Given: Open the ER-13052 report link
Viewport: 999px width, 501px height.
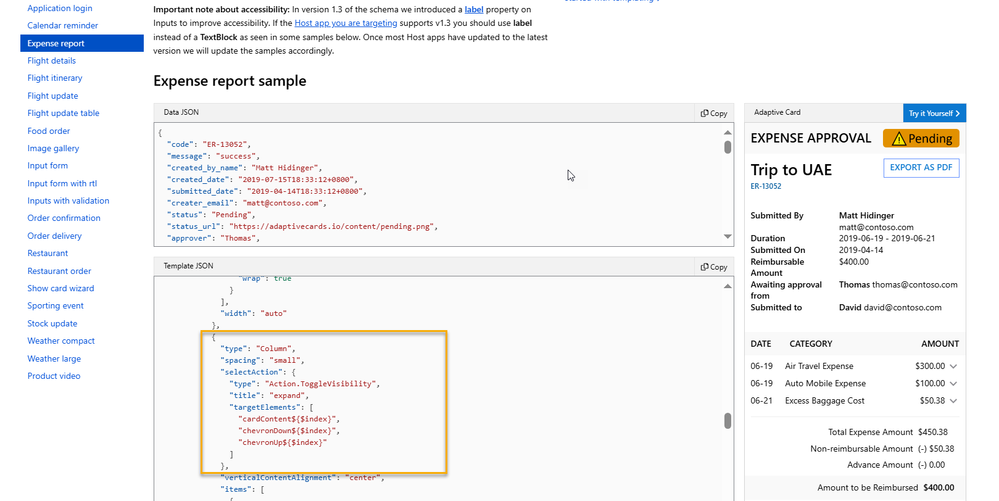Looking at the screenshot, I should click(x=766, y=186).
